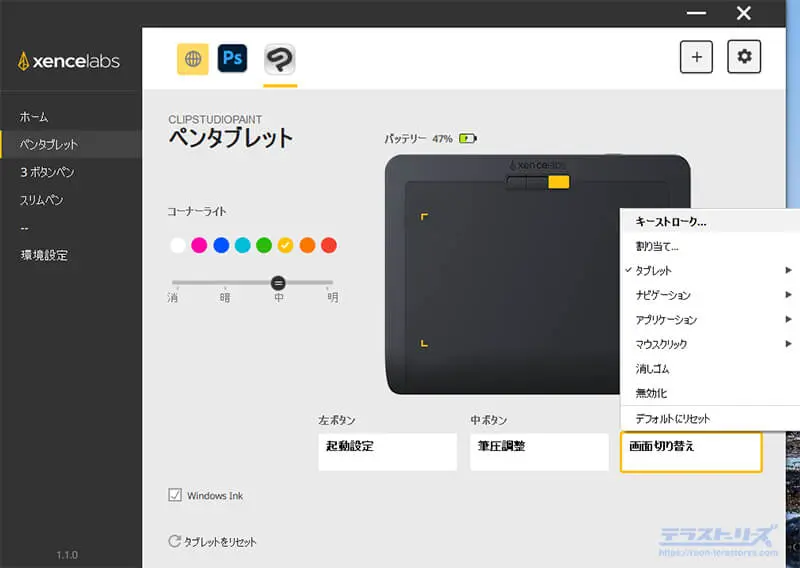Click the battery status icon
Image resolution: width=800 pixels, height=568 pixels.
[467, 138]
